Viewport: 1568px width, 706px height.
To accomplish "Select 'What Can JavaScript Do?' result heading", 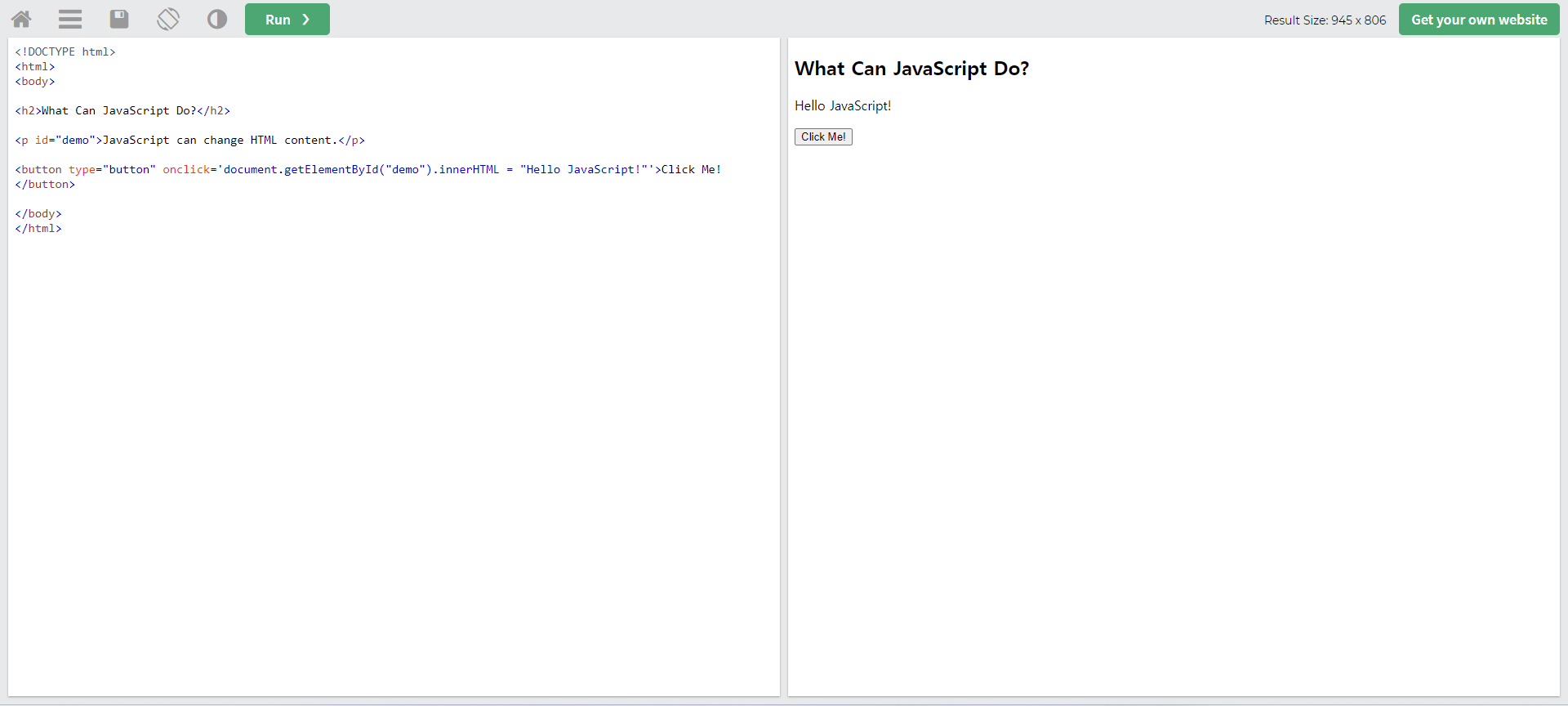I will [911, 69].
